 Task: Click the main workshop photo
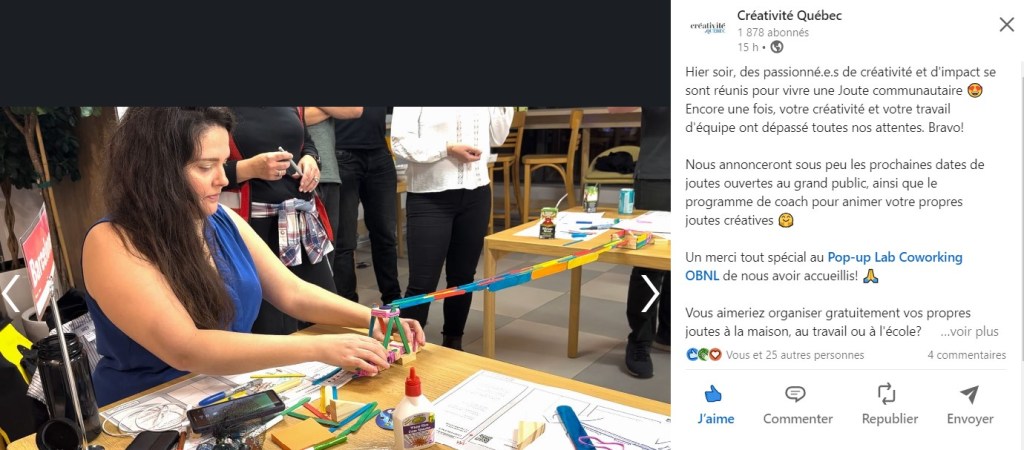tap(335, 278)
